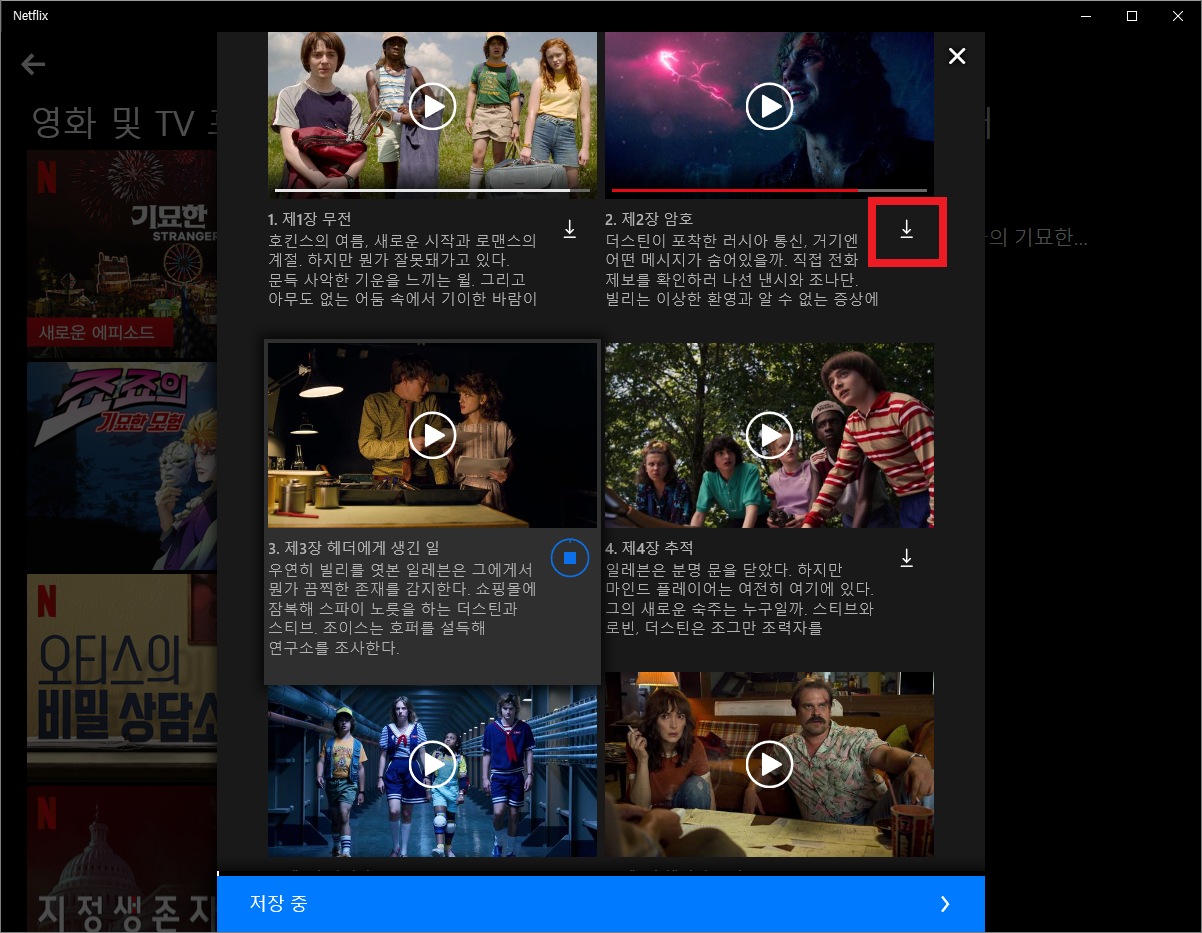The width and height of the screenshot is (1202, 933).
Task: Click episode 1 description about 호킨스의 여름
Action: coord(403,270)
